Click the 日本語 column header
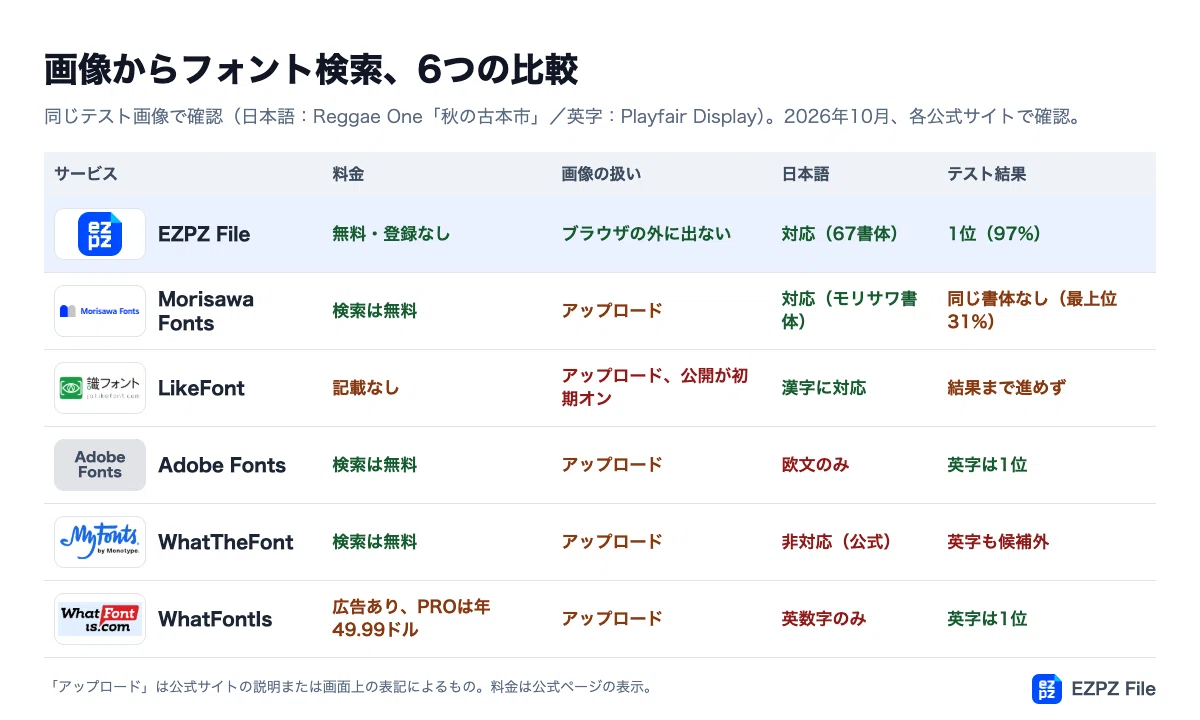The image size is (1200, 720). click(x=805, y=174)
